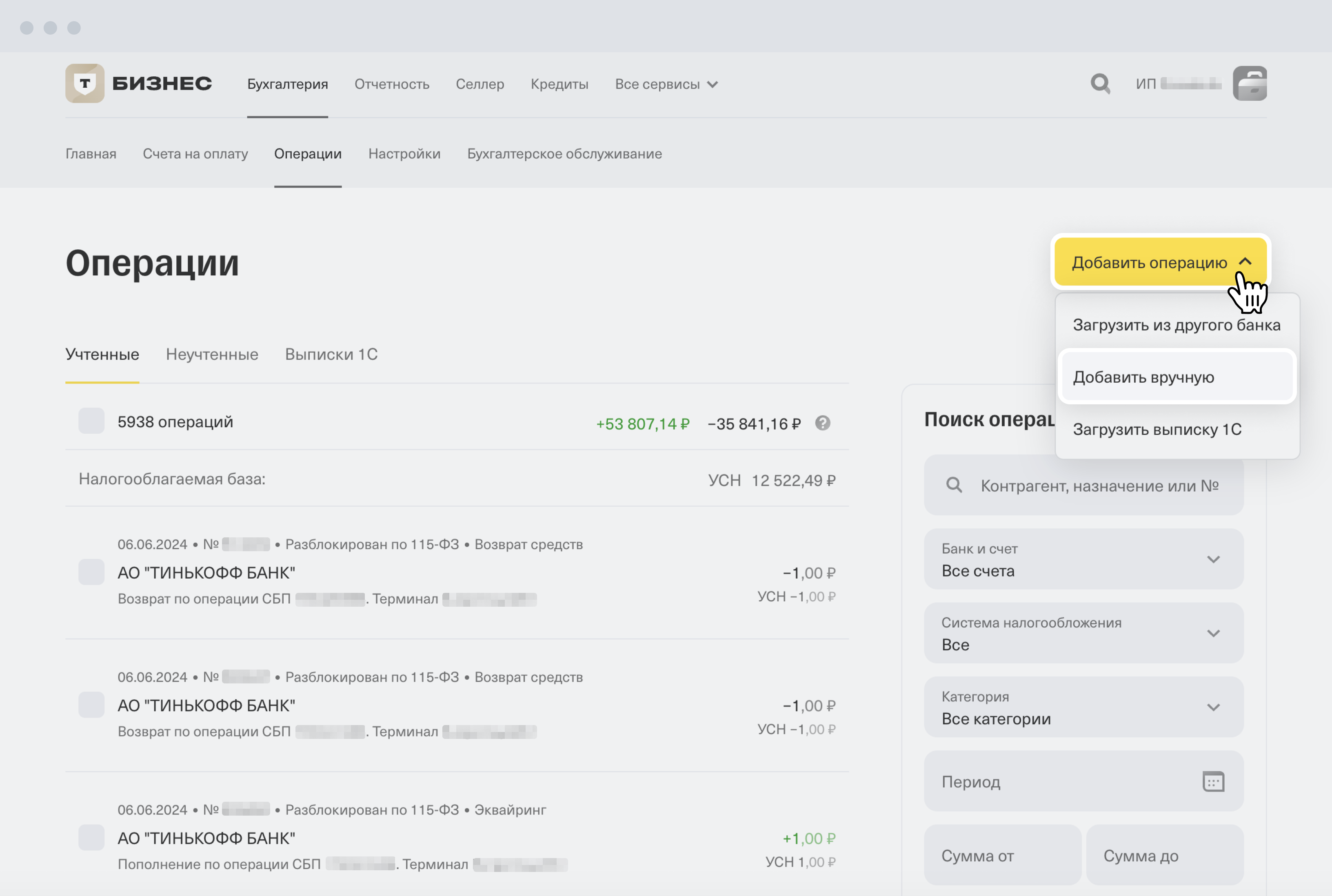
Task: Open the Главная subpage
Action: (91, 154)
